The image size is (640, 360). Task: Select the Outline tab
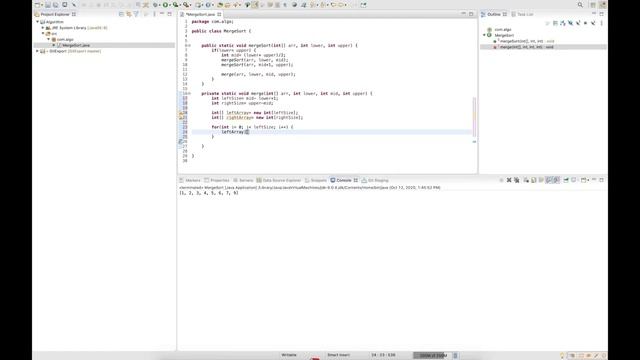tap(493, 14)
